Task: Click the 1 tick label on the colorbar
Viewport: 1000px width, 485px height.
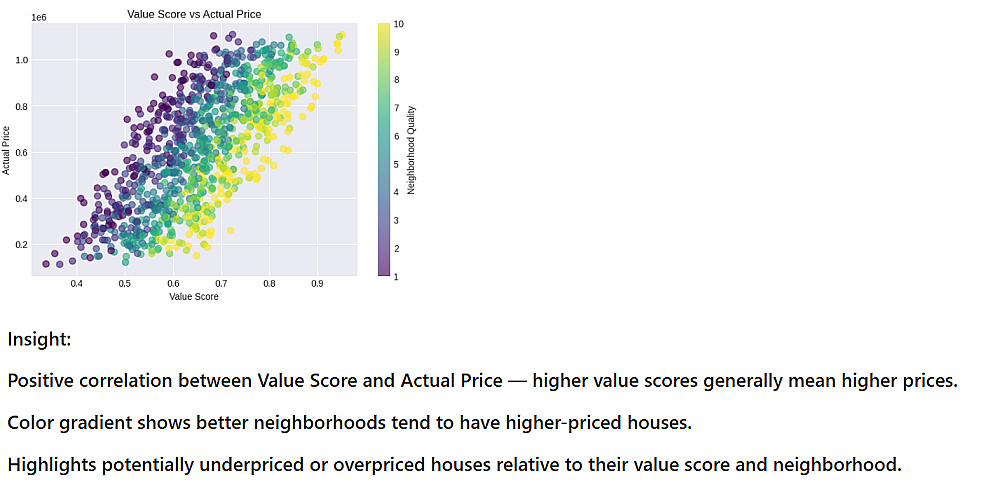Action: click(397, 276)
